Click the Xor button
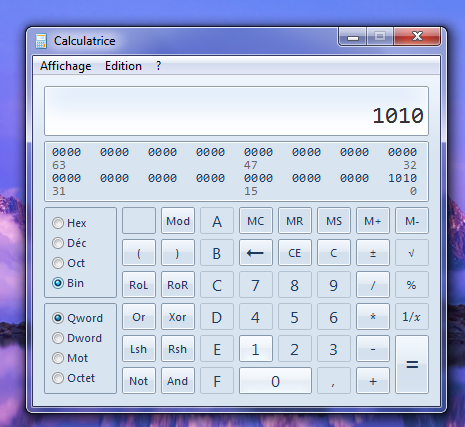Viewport: 465px width, 427px height. point(178,317)
